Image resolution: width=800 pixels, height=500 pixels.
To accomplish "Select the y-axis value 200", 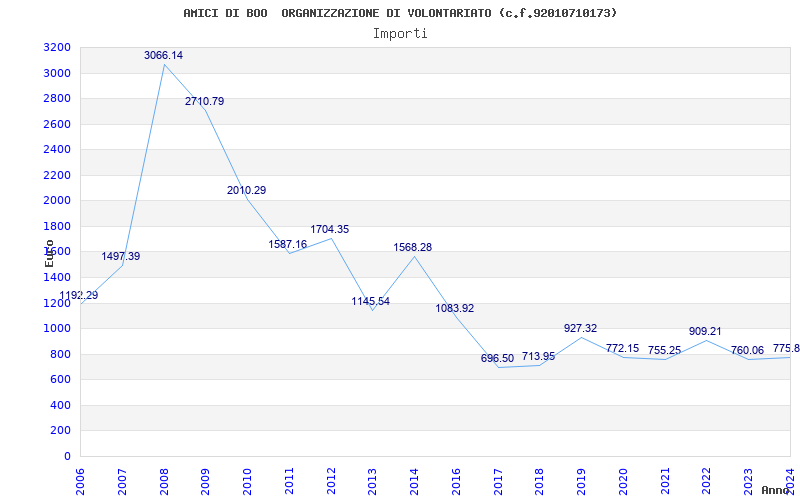I will (x=61, y=431).
